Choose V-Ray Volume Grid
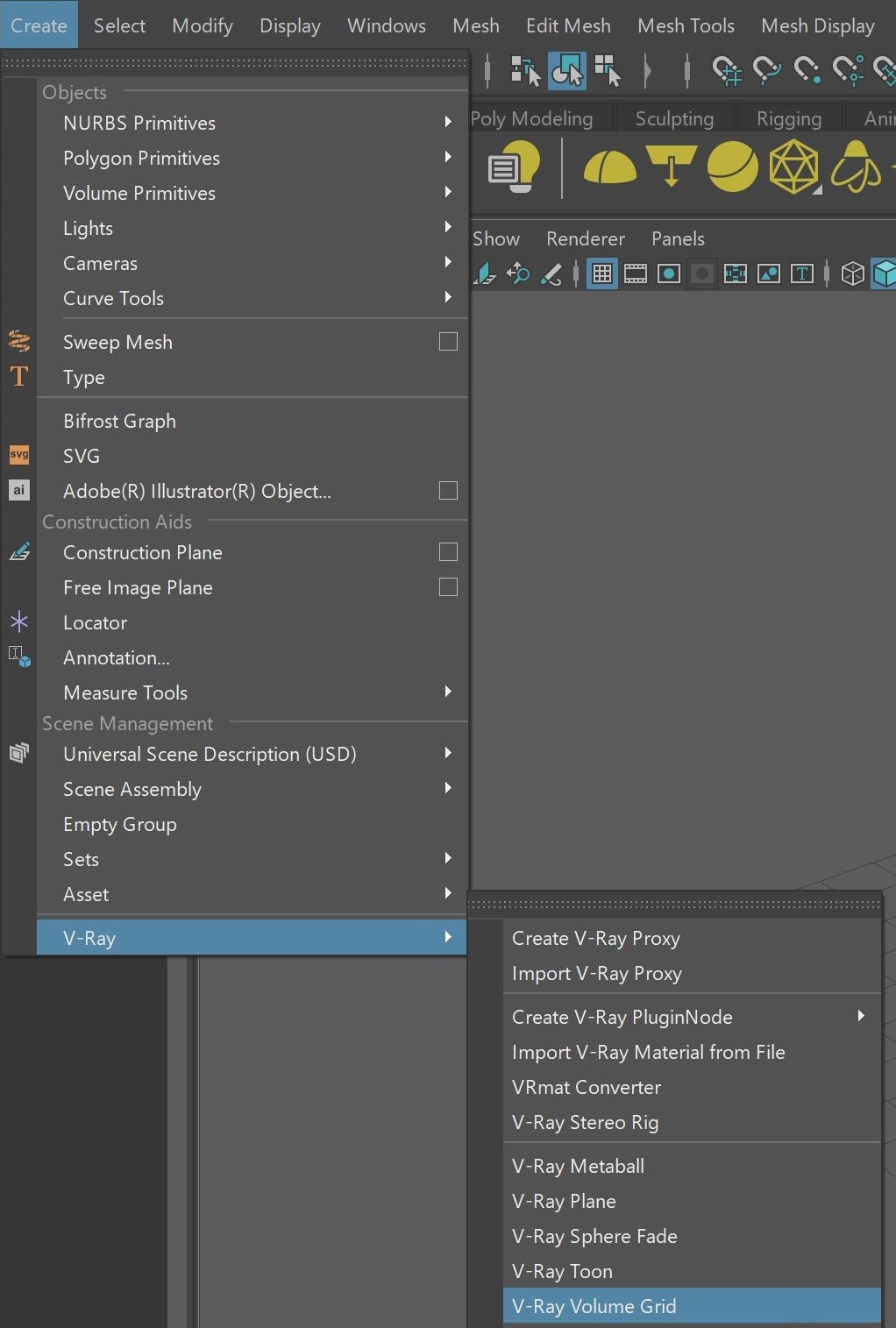 (x=692, y=1306)
